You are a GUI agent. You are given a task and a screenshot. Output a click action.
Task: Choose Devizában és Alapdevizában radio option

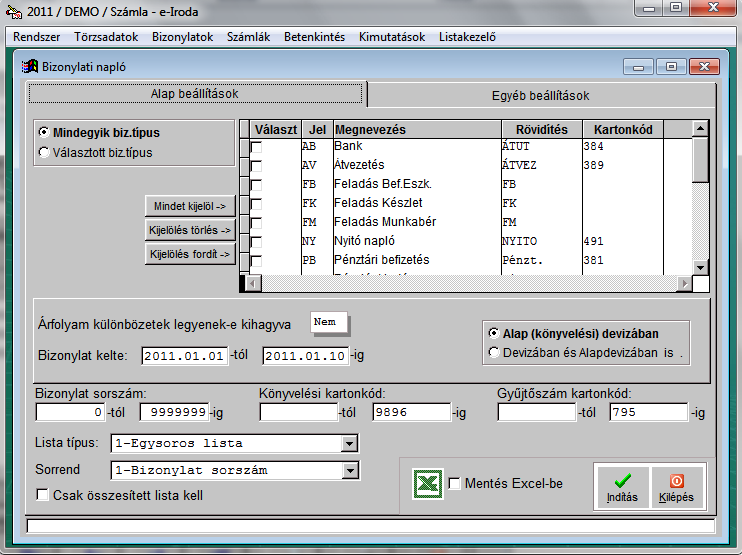tap(492, 352)
